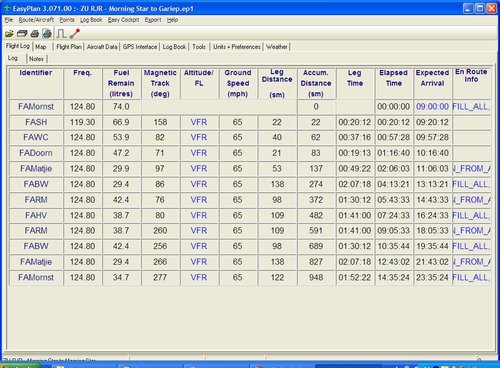Viewport: 500px width, 368px height.
Task: Click the Identifier column header
Action: tap(36, 83)
